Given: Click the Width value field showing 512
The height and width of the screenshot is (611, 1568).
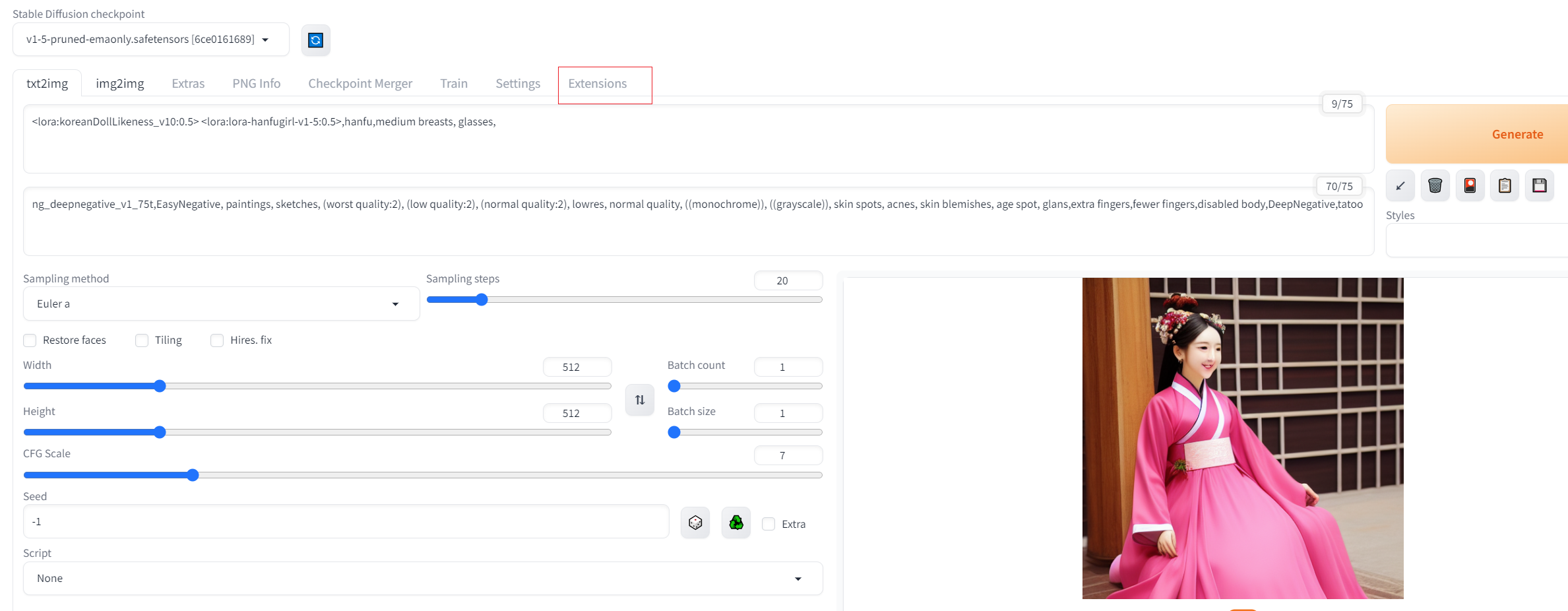Looking at the screenshot, I should 577,367.
